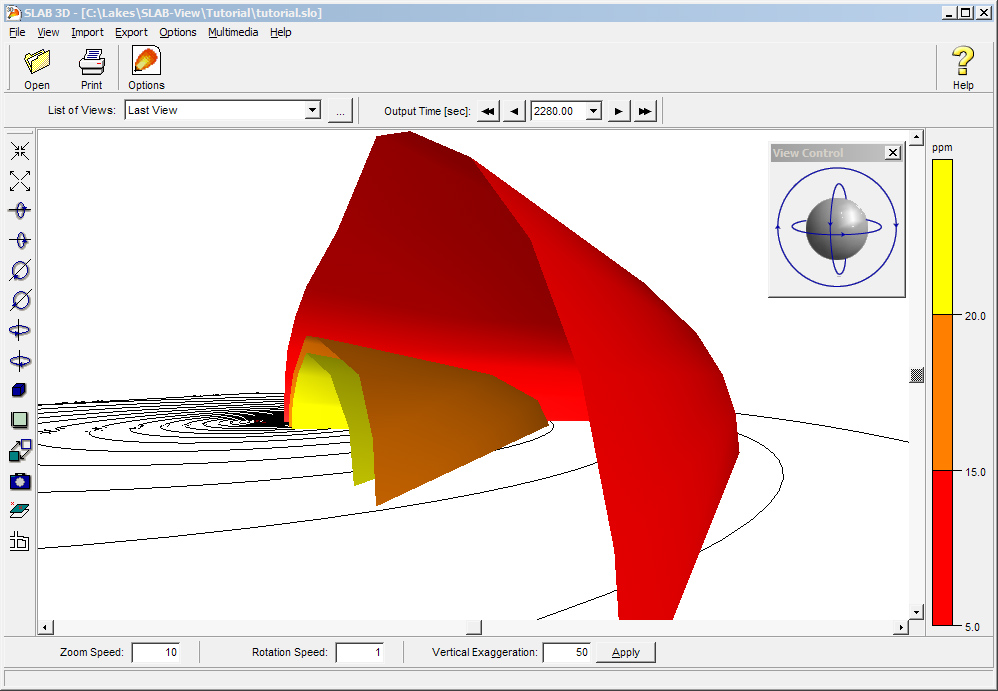Step to the previous output time
Image resolution: width=998 pixels, height=691 pixels.
tap(514, 111)
